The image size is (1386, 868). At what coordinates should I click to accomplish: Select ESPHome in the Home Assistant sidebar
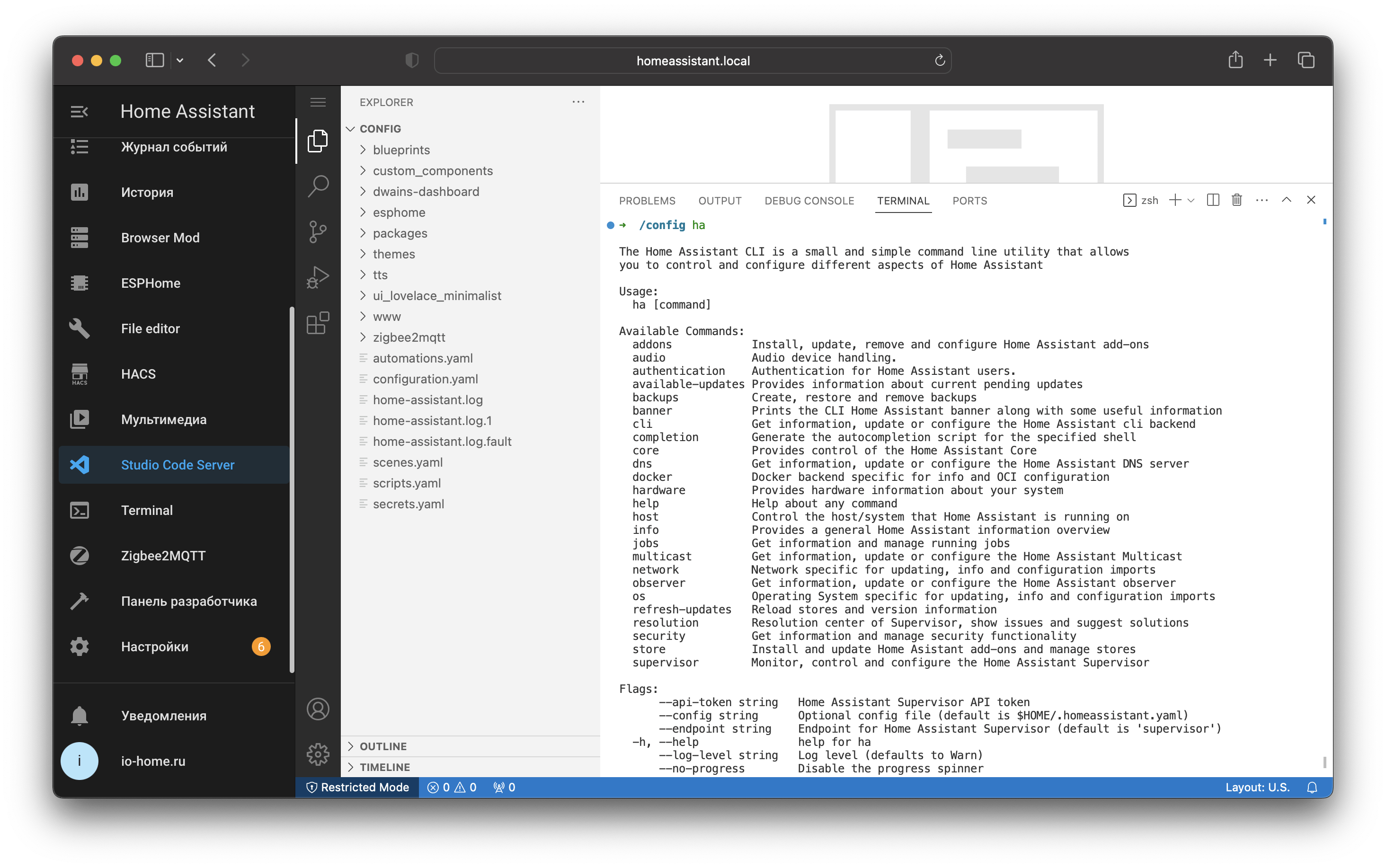coord(151,283)
